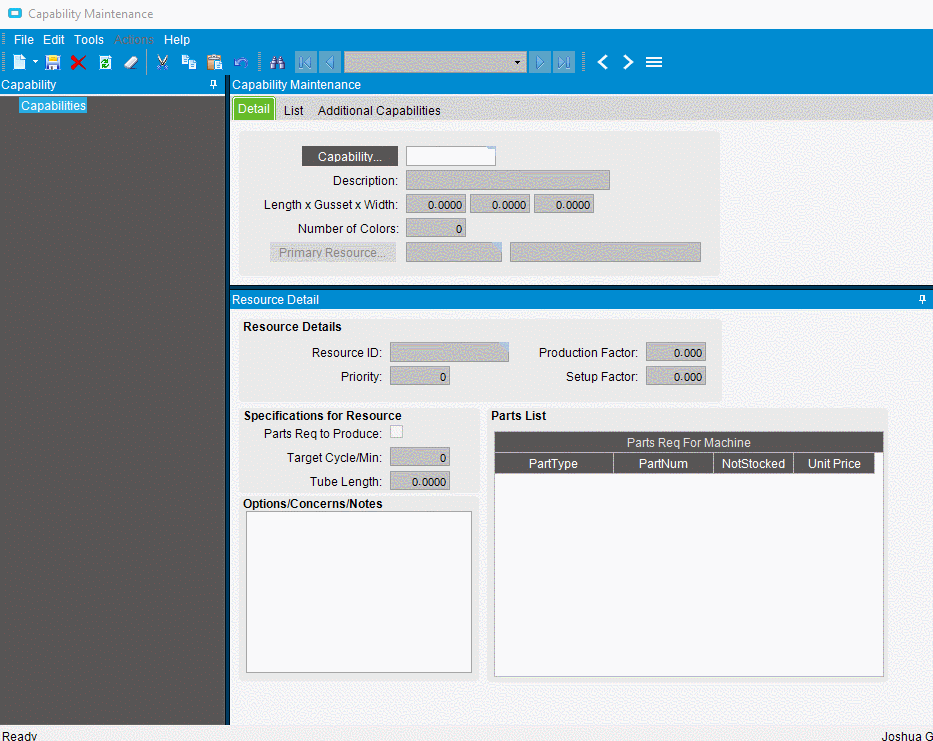Screen dimensions: 933x741
Task: Click the red X Delete icon
Action: tap(79, 62)
